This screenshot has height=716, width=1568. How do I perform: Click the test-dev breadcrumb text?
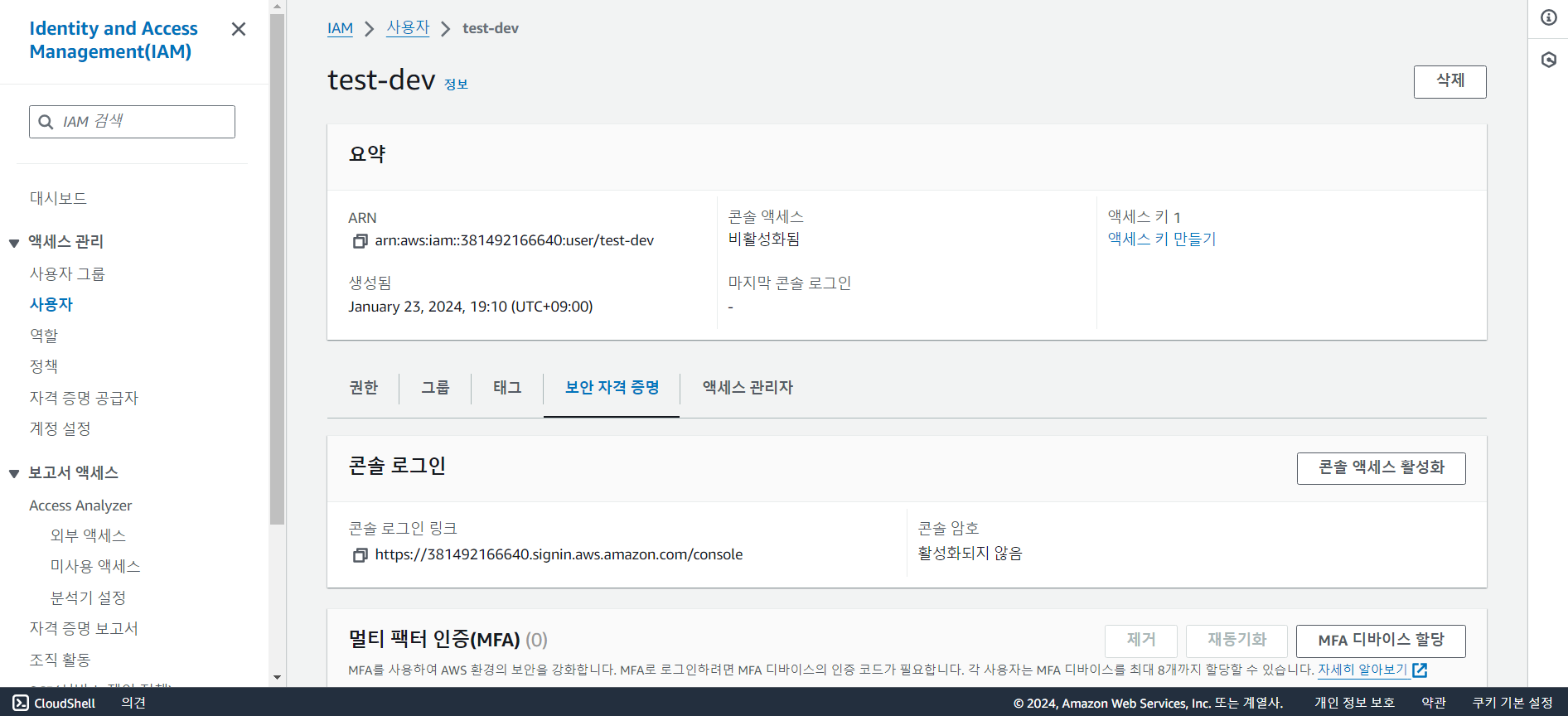(x=491, y=28)
